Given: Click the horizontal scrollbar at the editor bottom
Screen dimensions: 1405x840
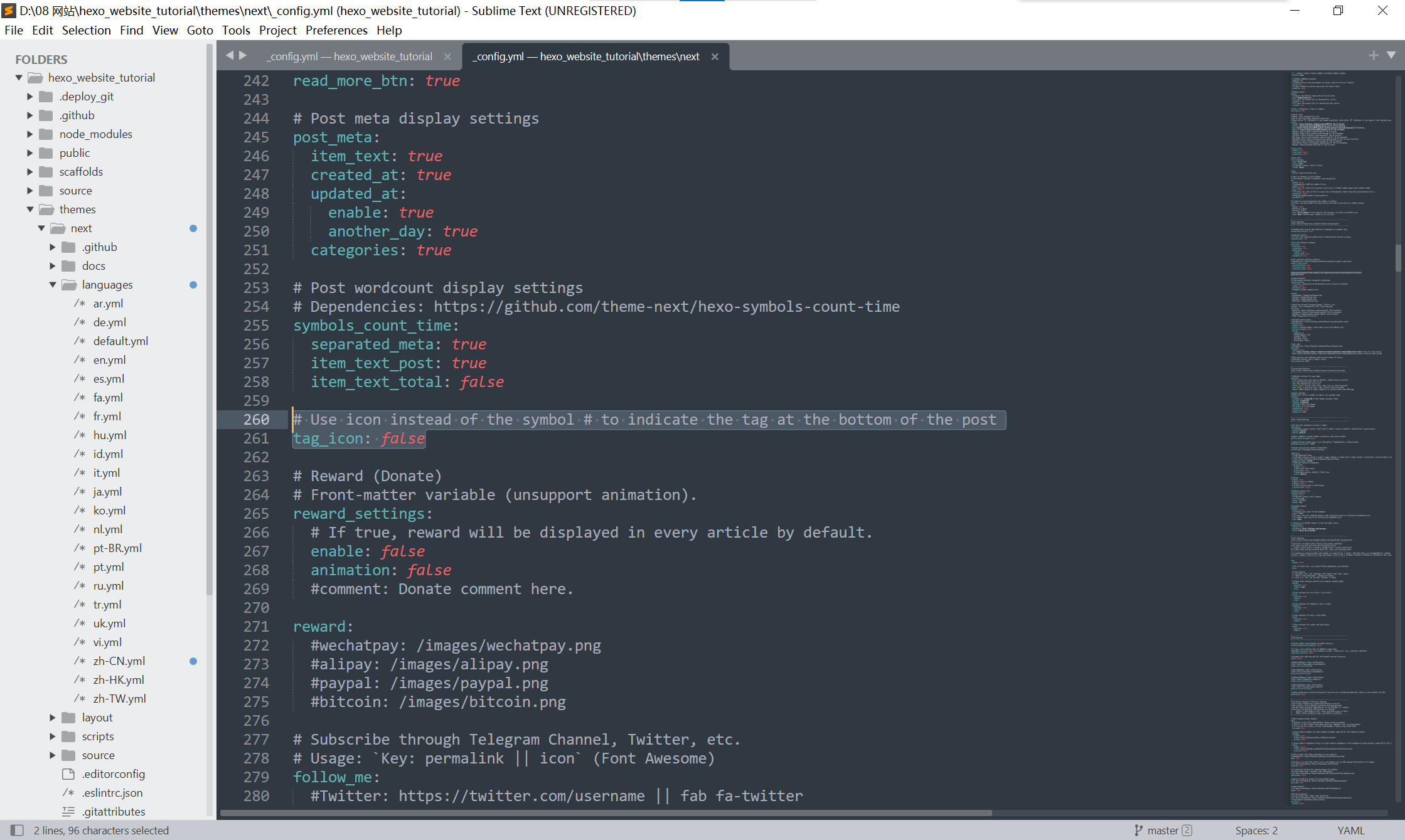Looking at the screenshot, I should click(606, 813).
